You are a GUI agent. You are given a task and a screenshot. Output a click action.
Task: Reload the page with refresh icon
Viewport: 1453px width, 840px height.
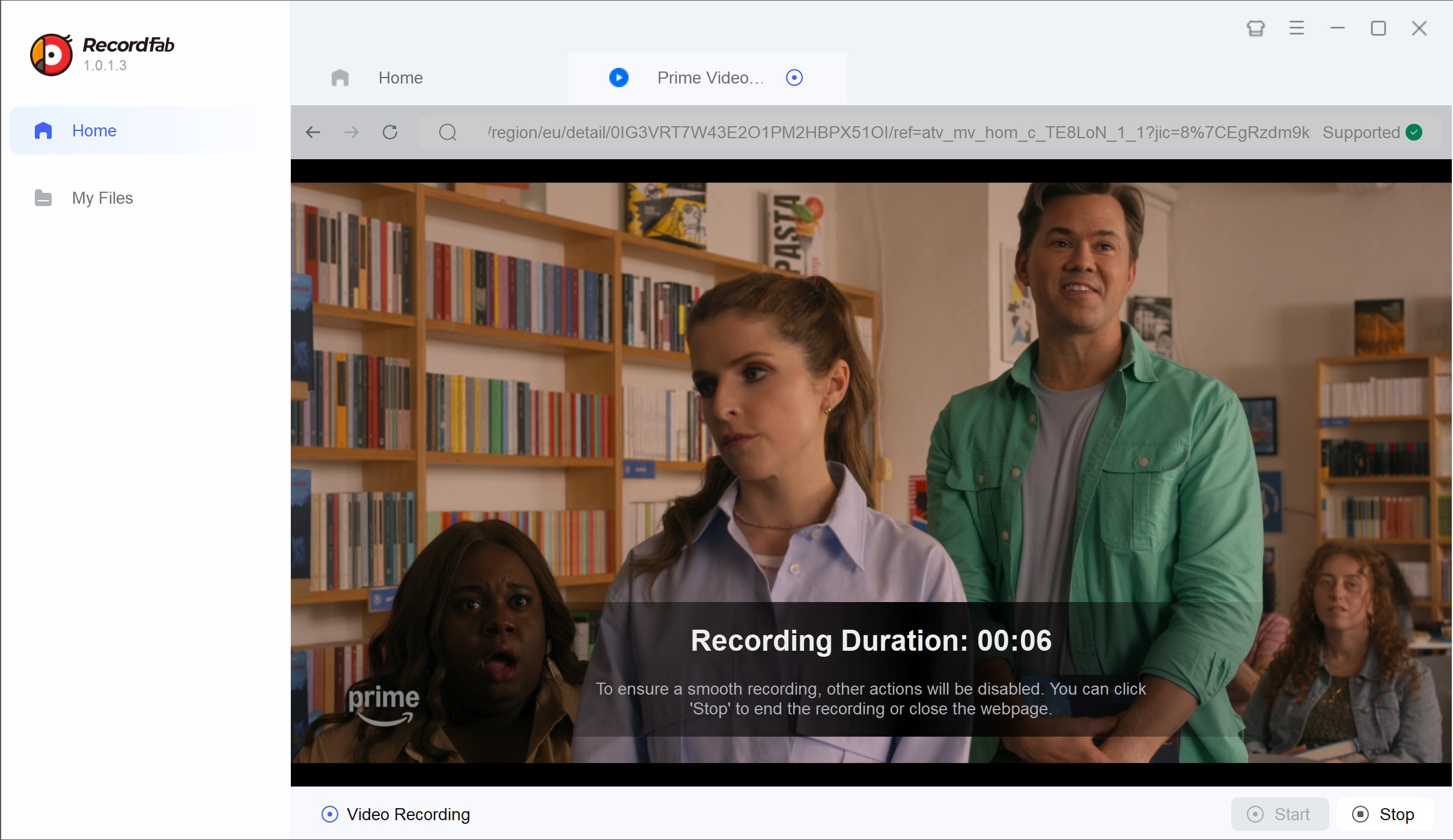click(x=390, y=132)
